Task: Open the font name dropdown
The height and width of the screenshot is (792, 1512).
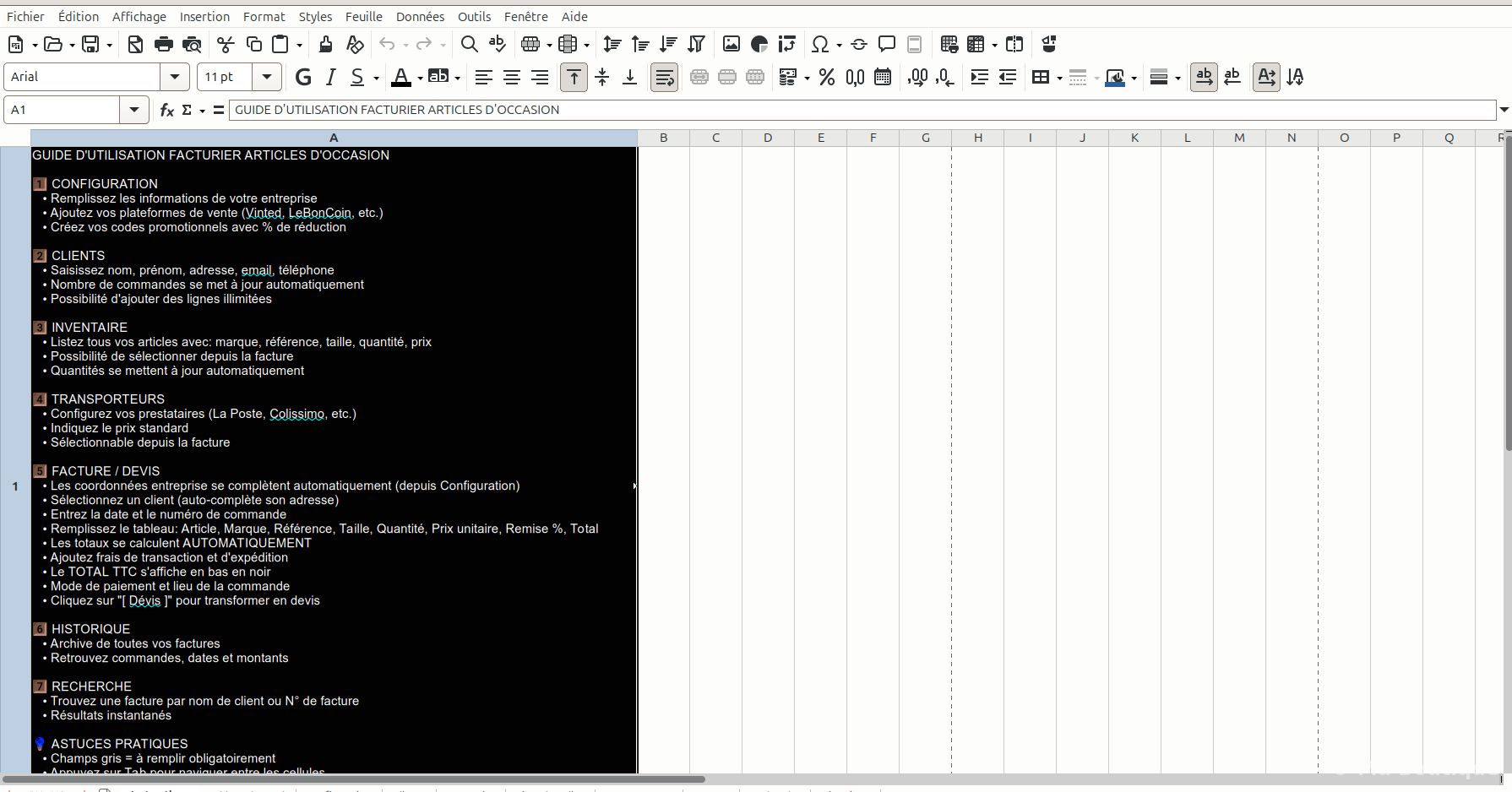Action: (x=175, y=77)
